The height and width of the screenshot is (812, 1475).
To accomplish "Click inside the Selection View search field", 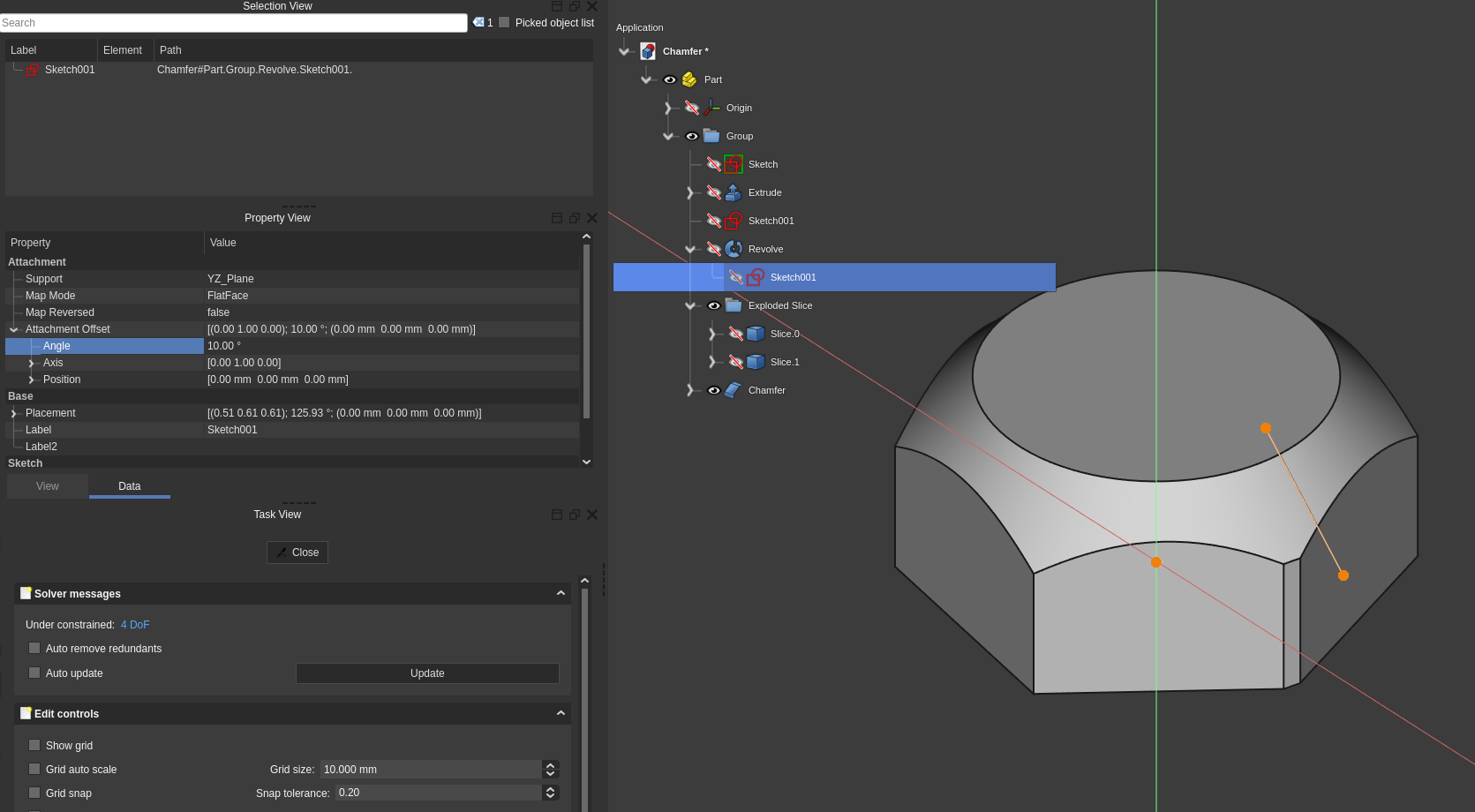I will pos(234,22).
